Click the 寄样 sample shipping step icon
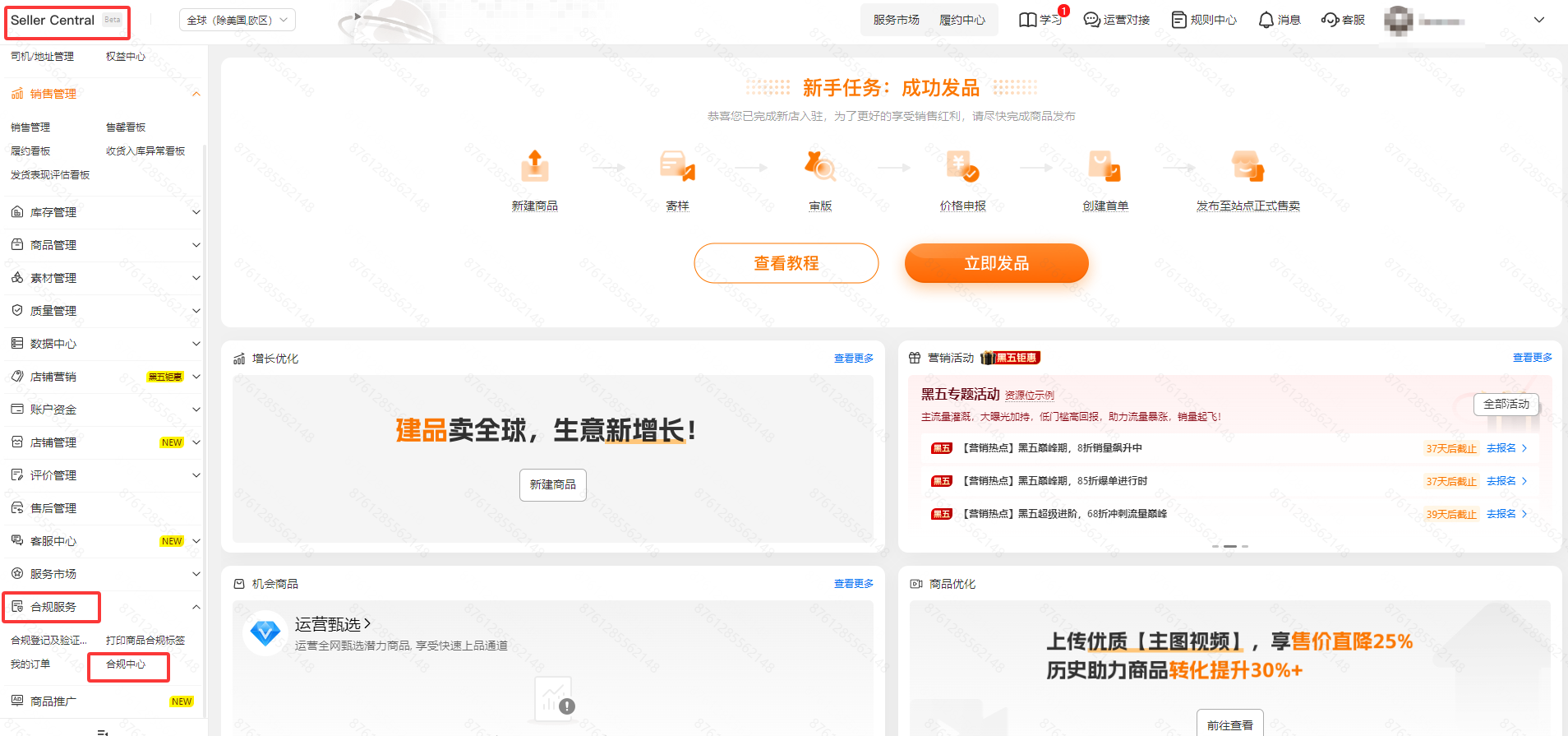 (677, 166)
